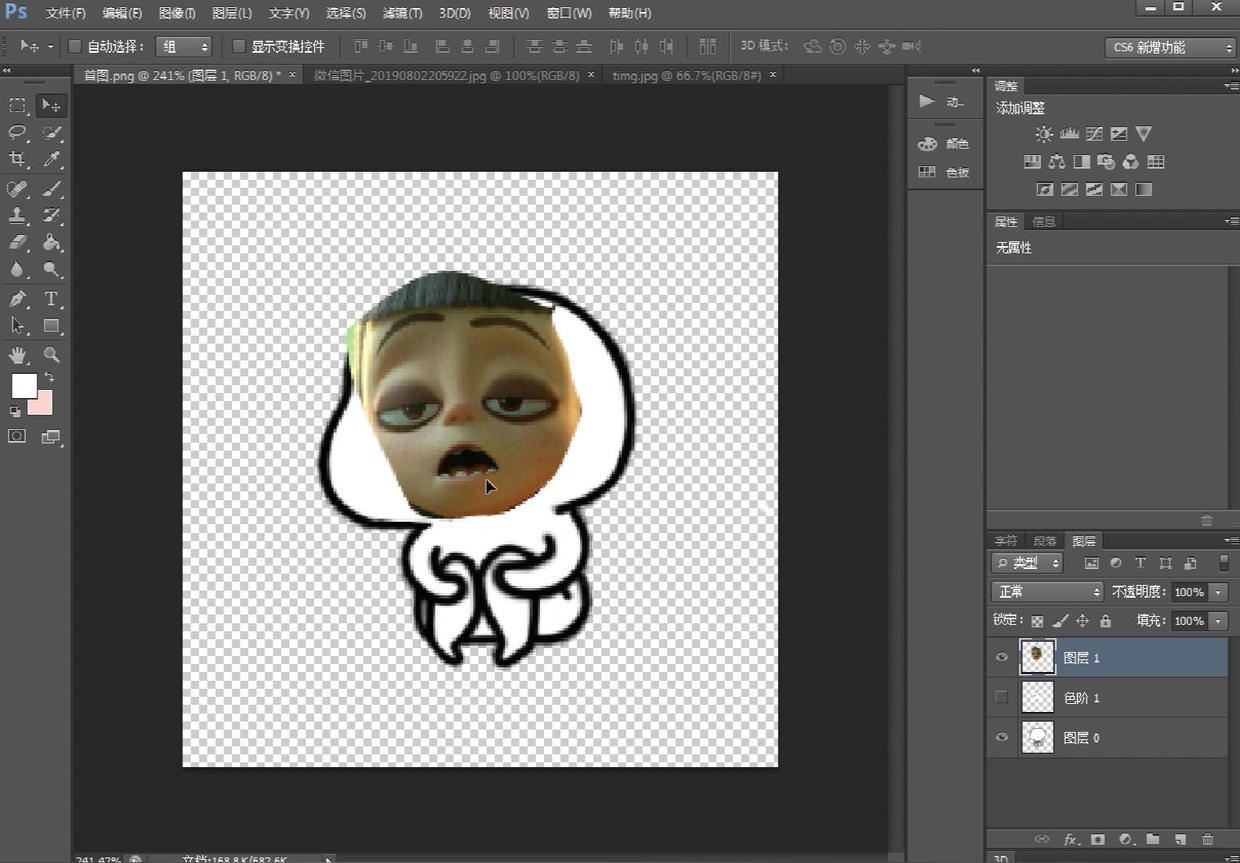This screenshot has height=863, width=1240.
Task: Add Brightness/Contrast adjustment
Action: (1044, 134)
